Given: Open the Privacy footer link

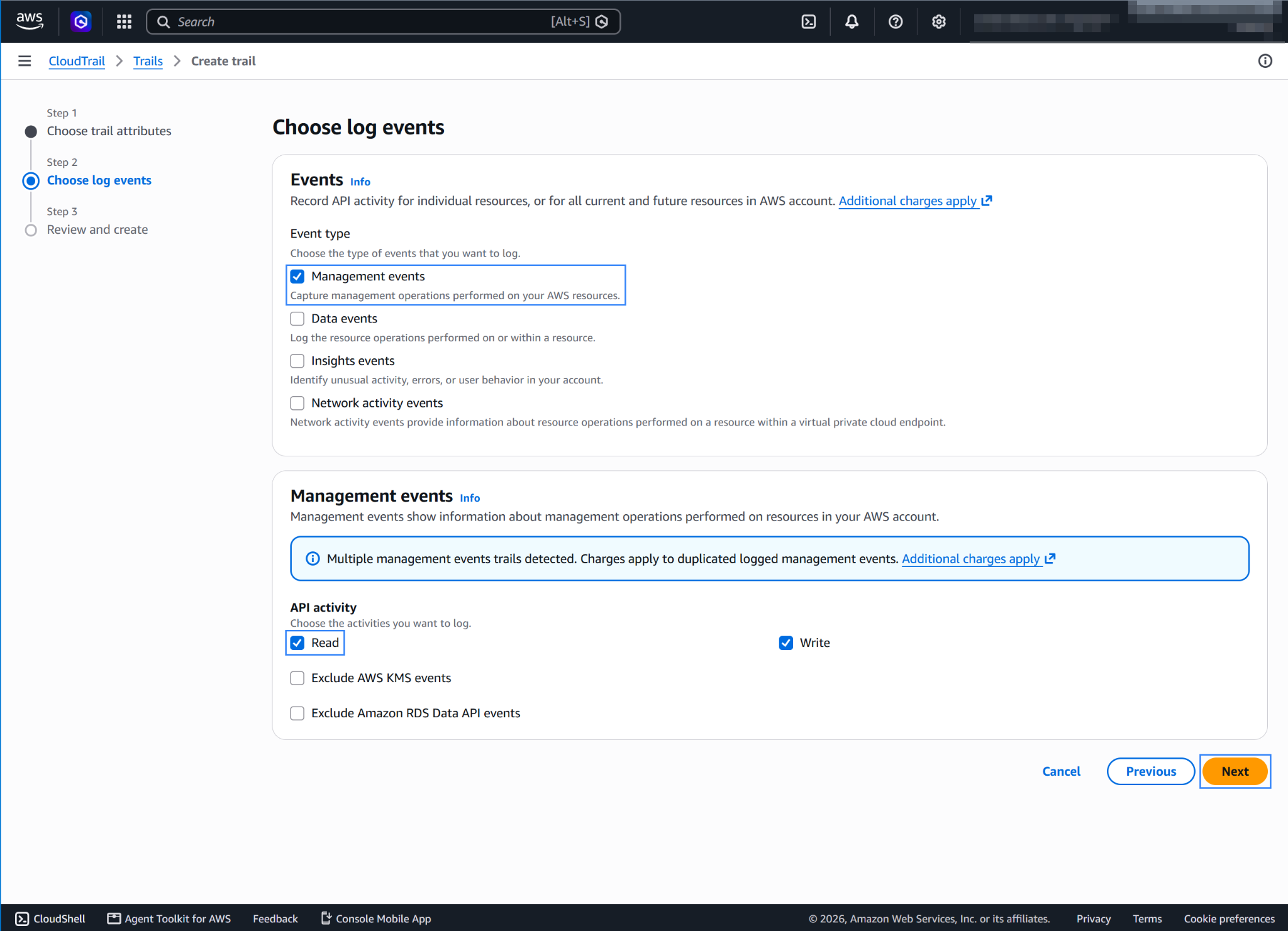Looking at the screenshot, I should (x=1093, y=918).
